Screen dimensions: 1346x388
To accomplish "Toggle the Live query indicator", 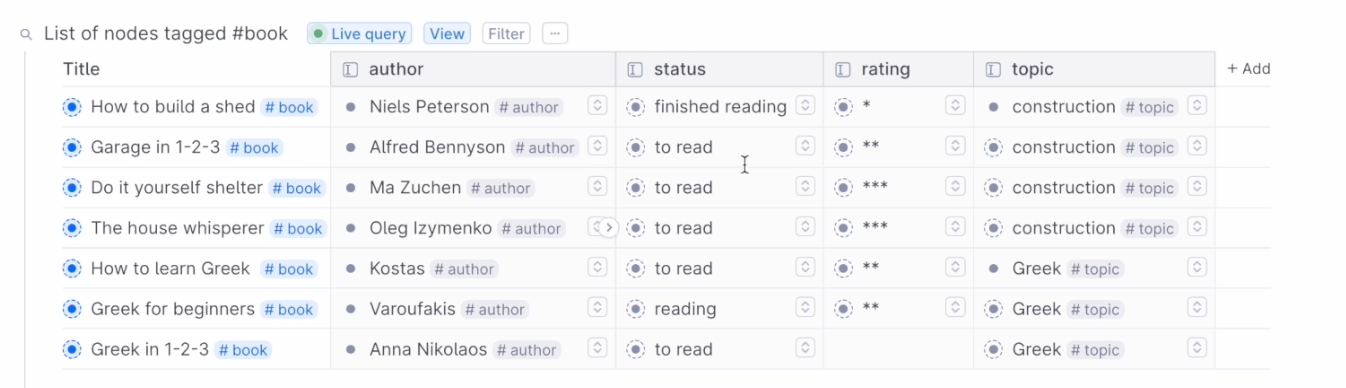I will (x=360, y=34).
